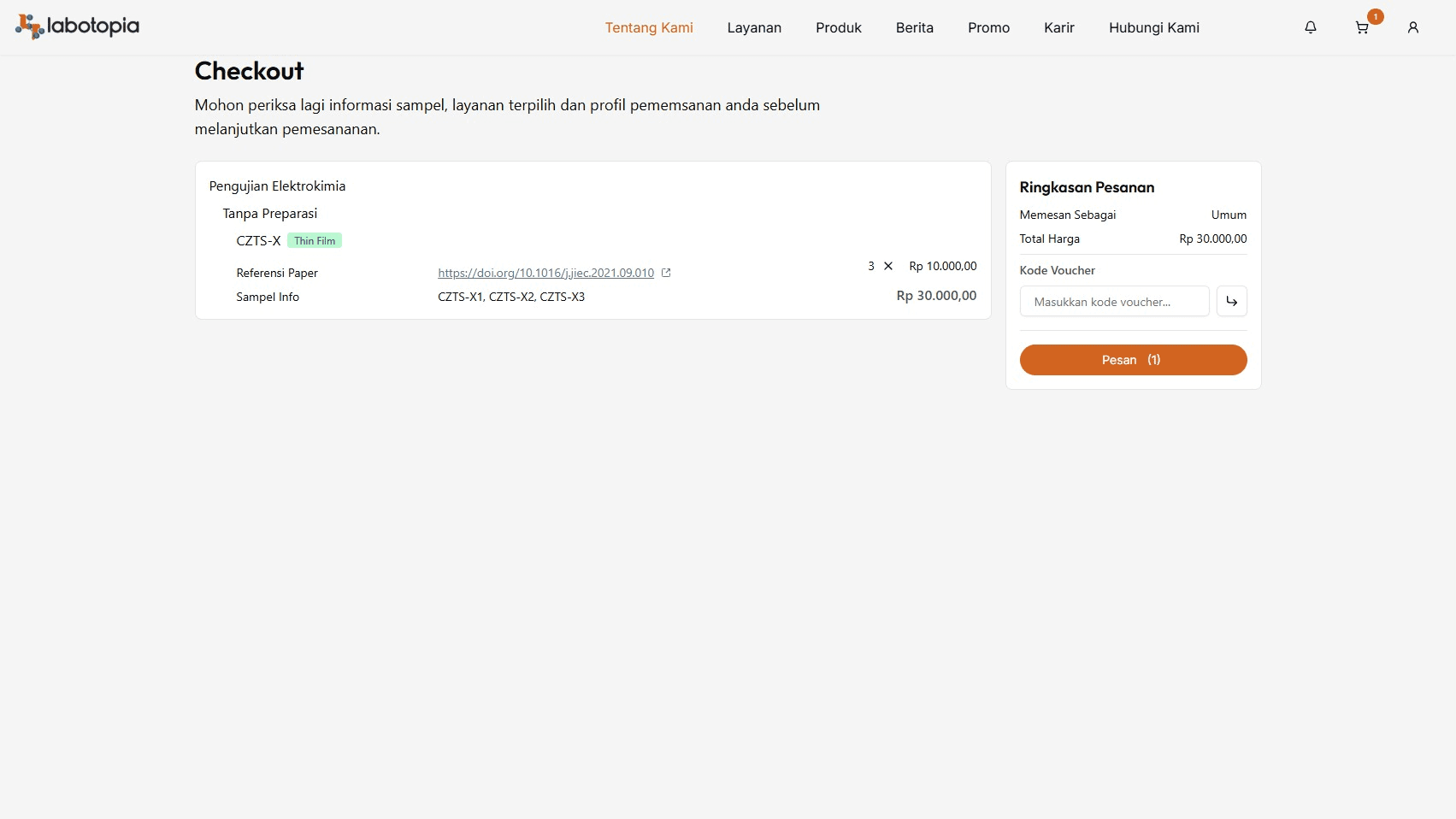Open the shopping cart
This screenshot has height=819, width=1456.
pos(1362,27)
